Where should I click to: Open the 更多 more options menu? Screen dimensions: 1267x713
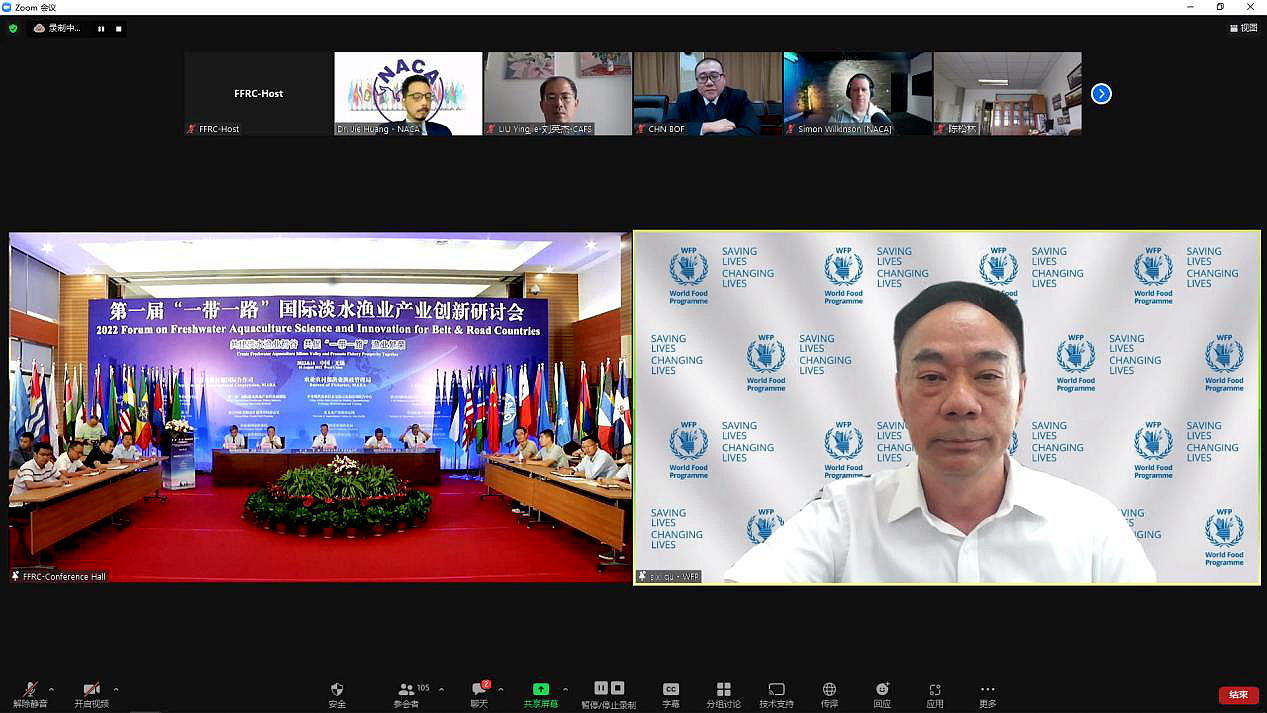pos(988,695)
